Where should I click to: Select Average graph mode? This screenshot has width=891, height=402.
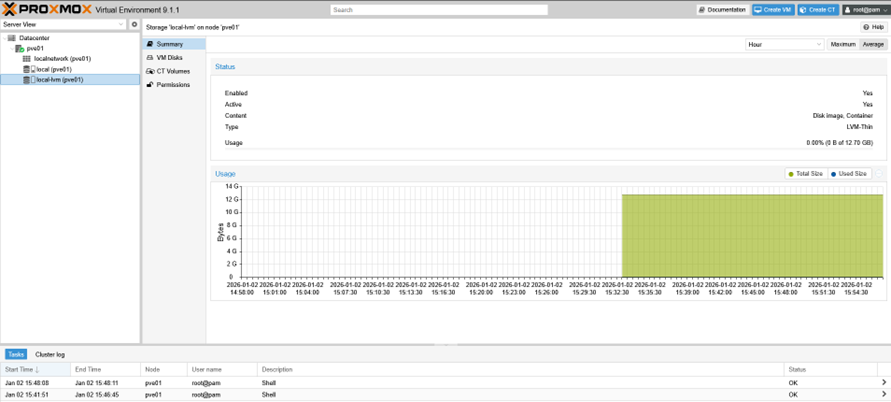coord(873,44)
